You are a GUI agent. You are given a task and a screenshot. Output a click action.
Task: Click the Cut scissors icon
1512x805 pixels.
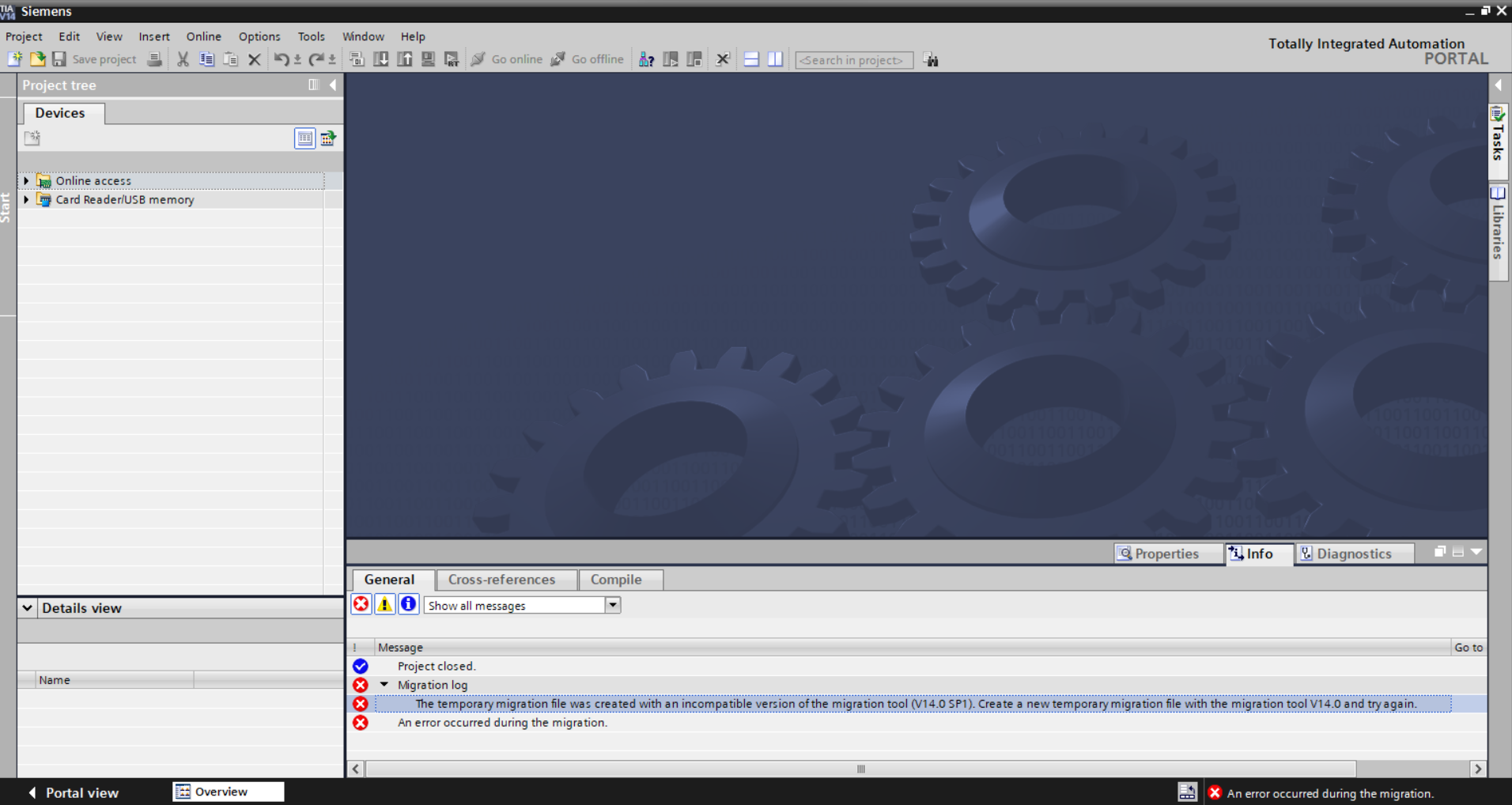183,59
